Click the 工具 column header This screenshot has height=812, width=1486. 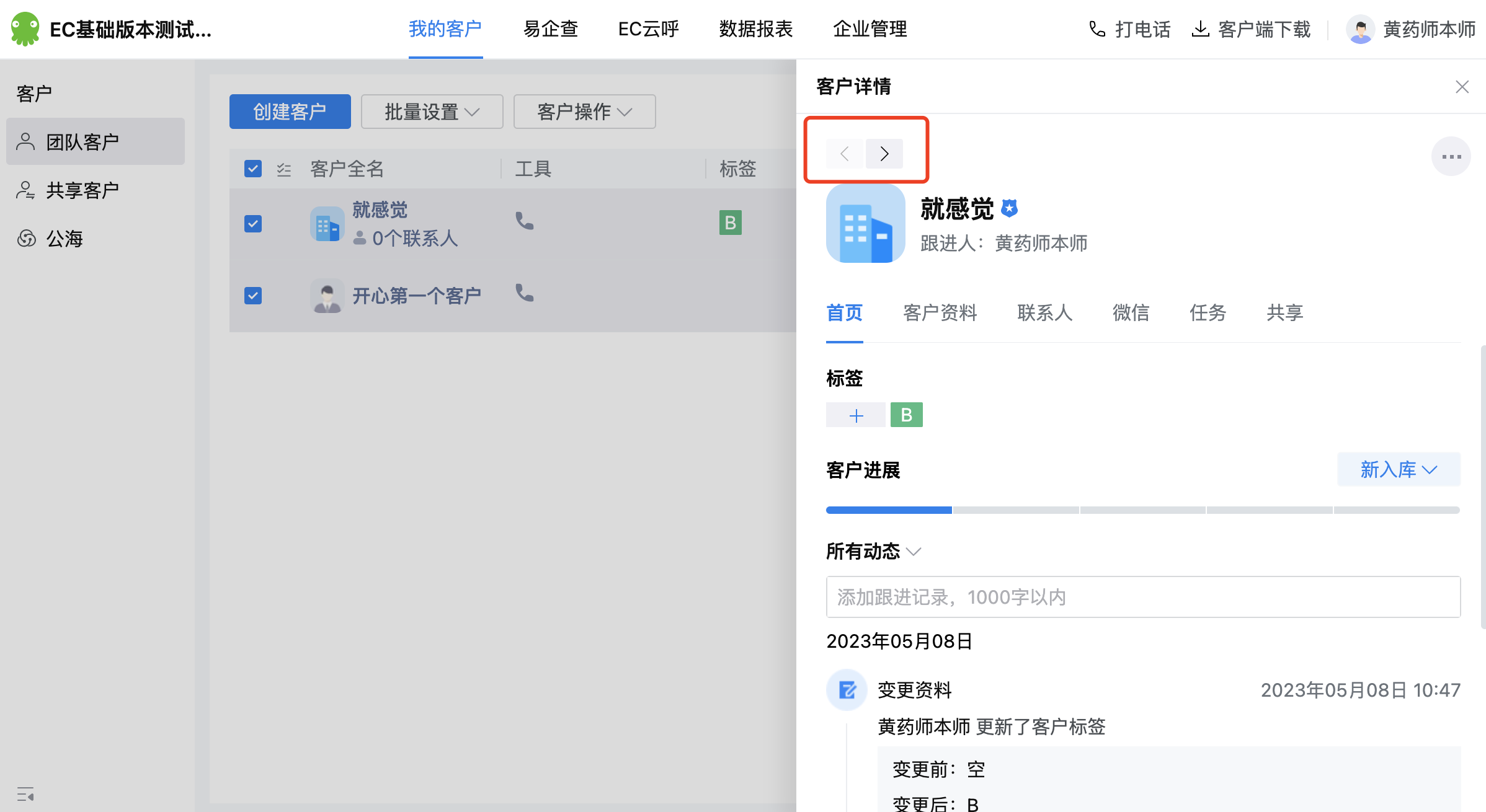(x=533, y=169)
